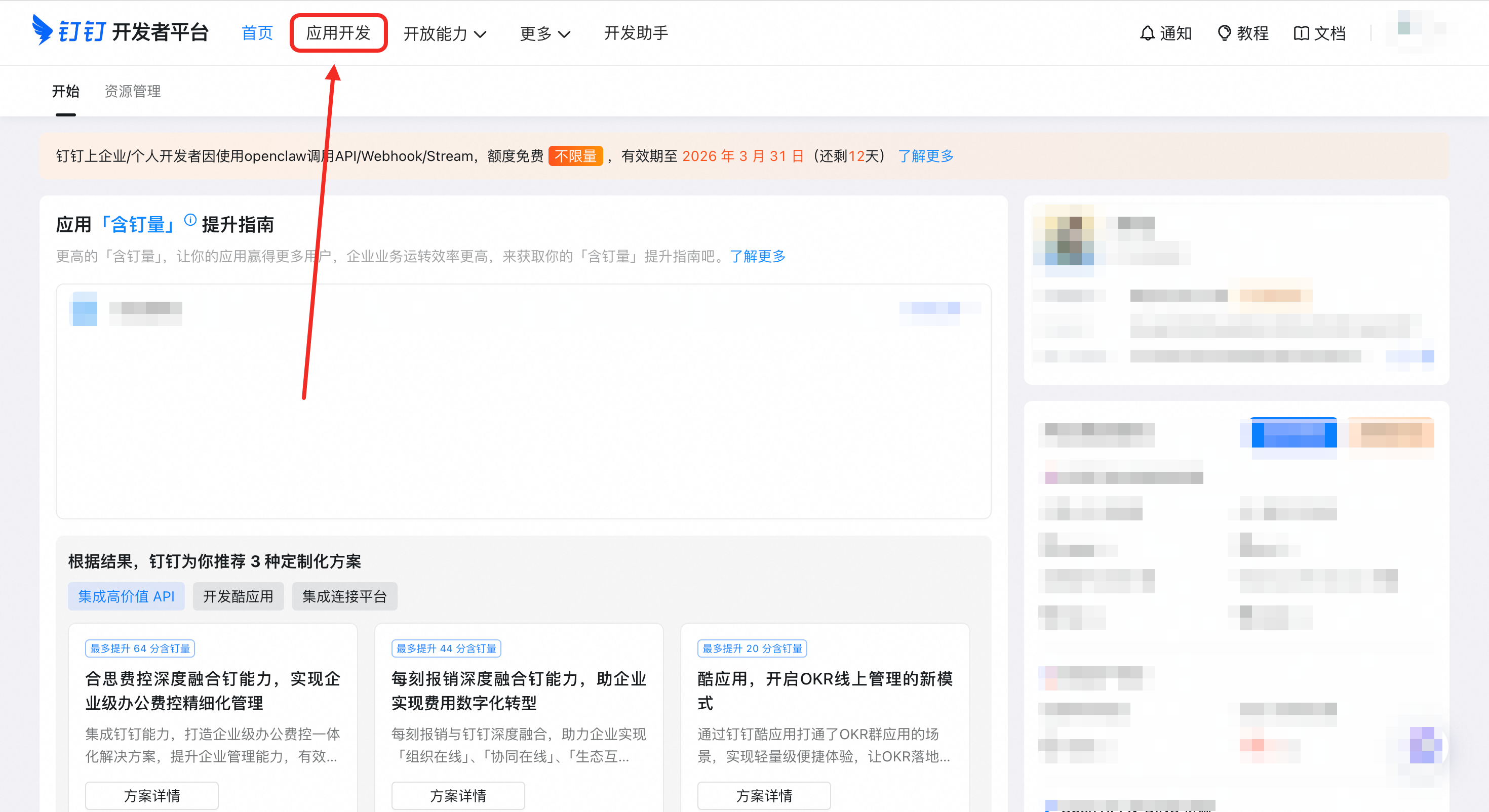Expand the 开放能力 dropdown
Image resolution: width=1489 pixels, height=812 pixels.
[x=445, y=33]
